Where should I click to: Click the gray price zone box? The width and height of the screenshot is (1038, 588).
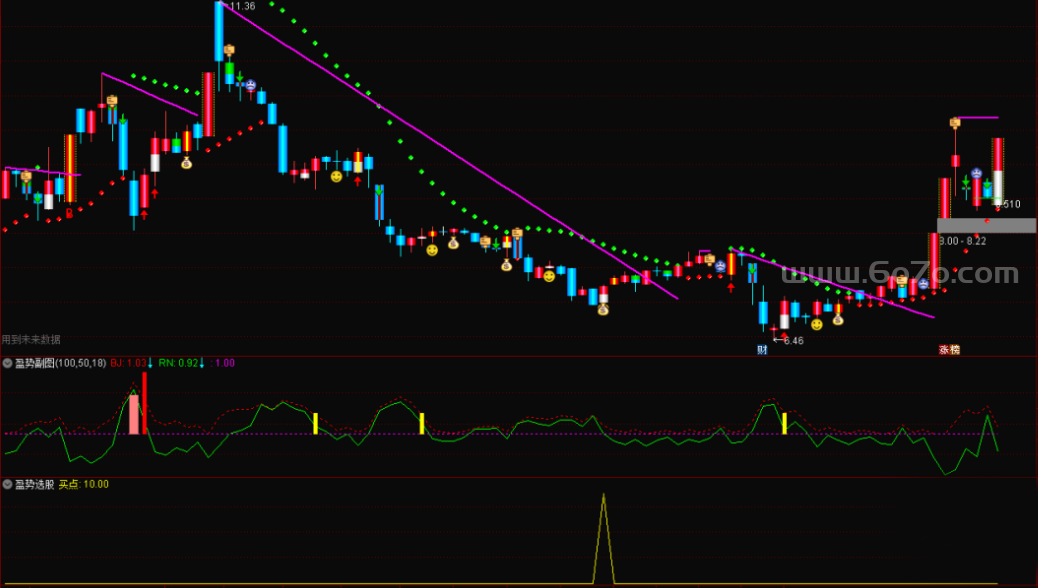(x=986, y=226)
